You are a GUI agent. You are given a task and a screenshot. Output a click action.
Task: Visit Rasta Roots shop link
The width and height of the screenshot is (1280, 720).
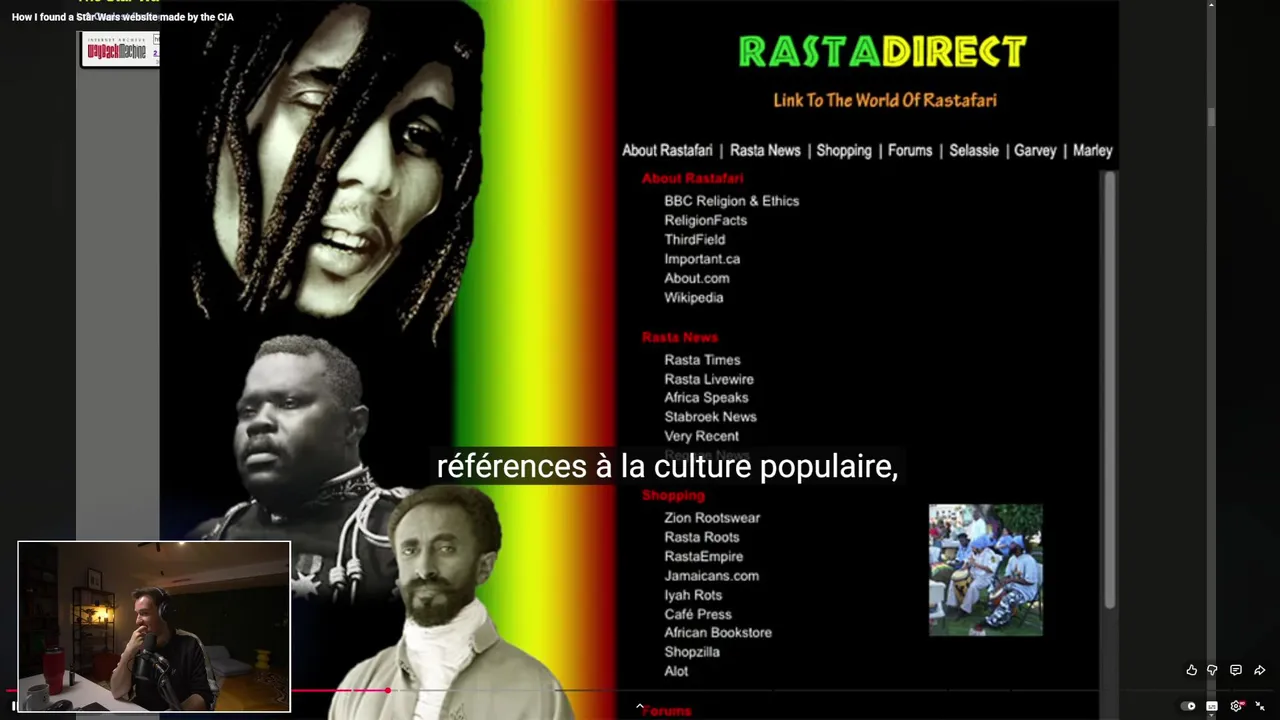coord(702,537)
